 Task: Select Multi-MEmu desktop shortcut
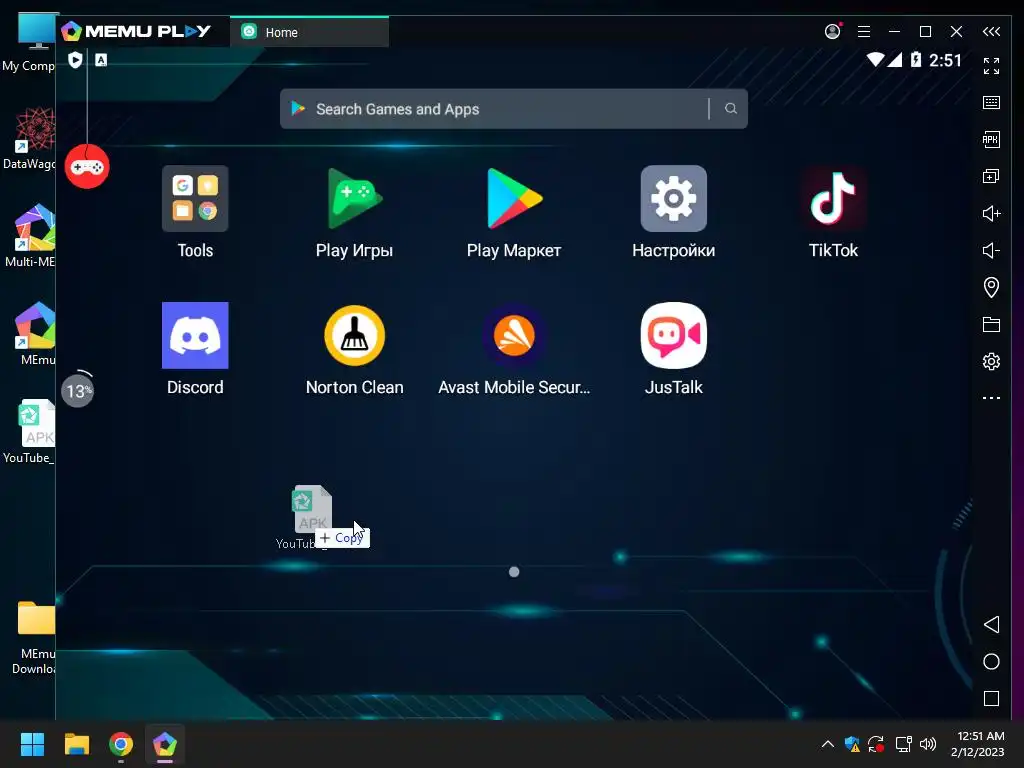[29, 236]
